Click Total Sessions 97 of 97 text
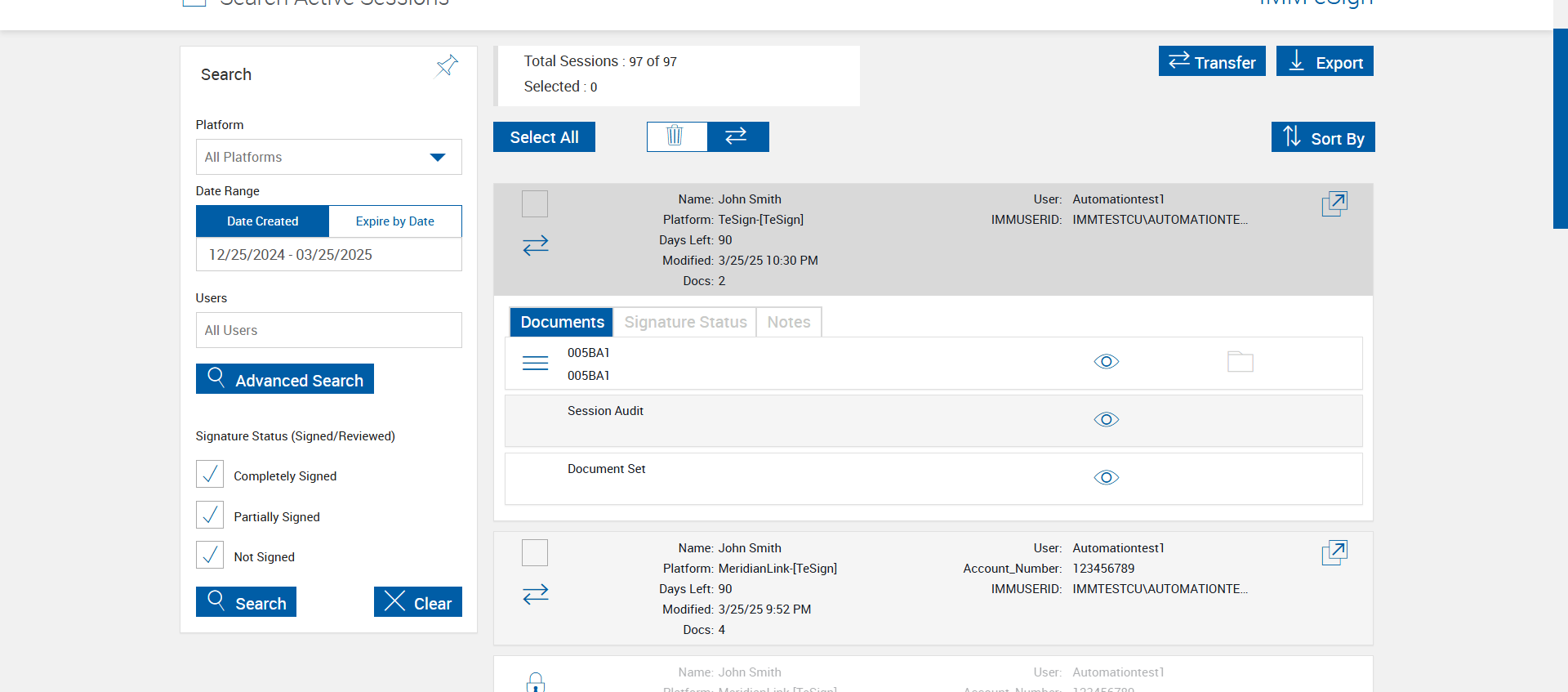 pos(600,61)
